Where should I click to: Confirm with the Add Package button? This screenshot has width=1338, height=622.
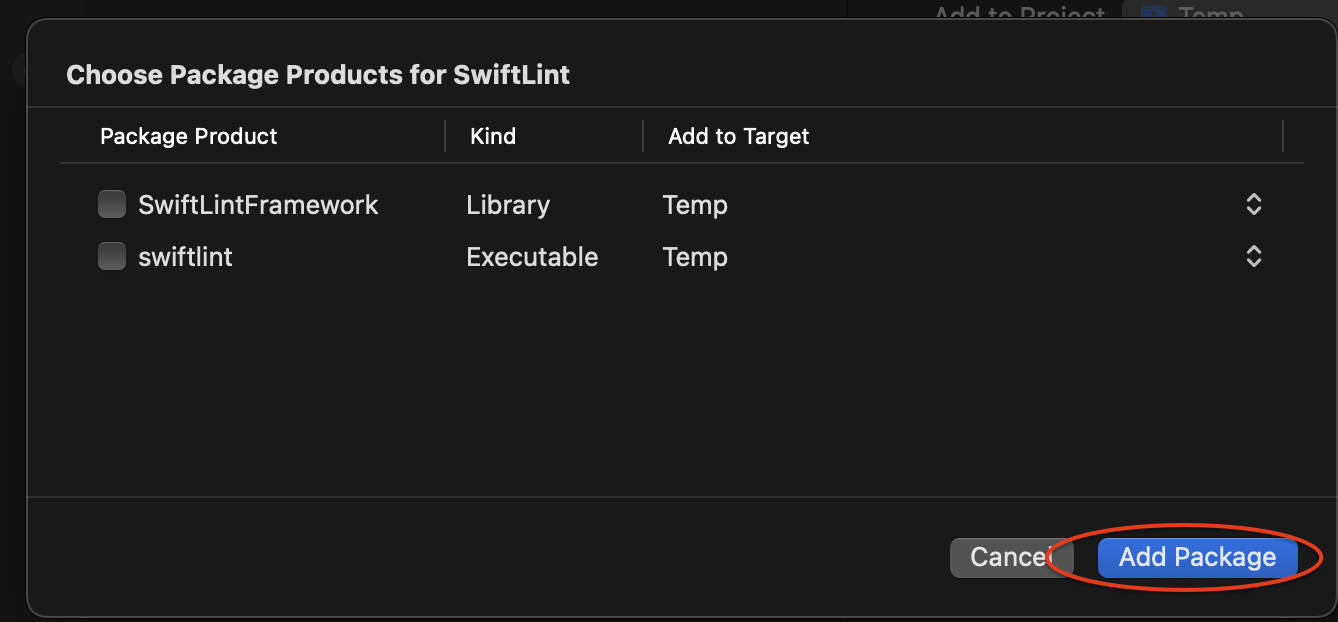tap(1197, 557)
